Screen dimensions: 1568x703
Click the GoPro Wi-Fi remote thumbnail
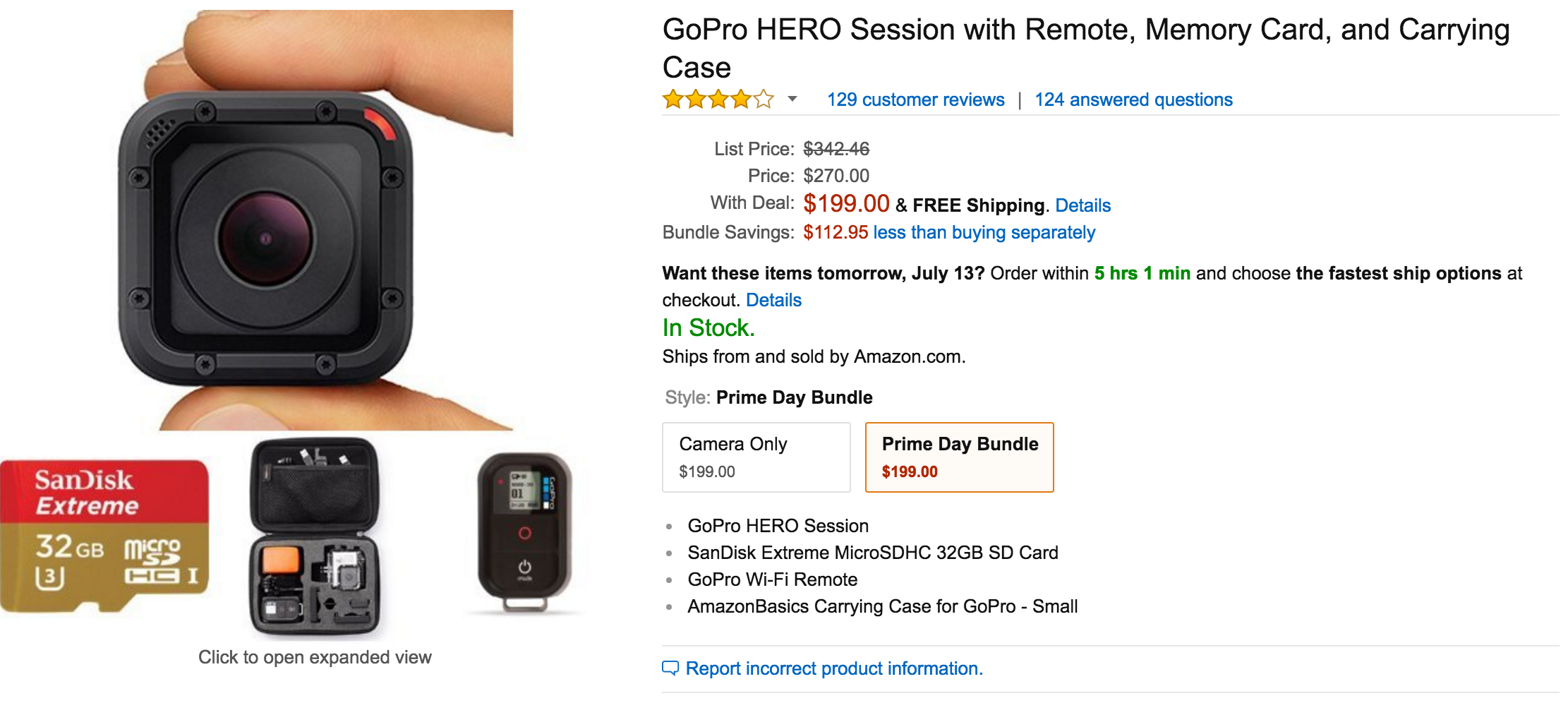point(524,533)
